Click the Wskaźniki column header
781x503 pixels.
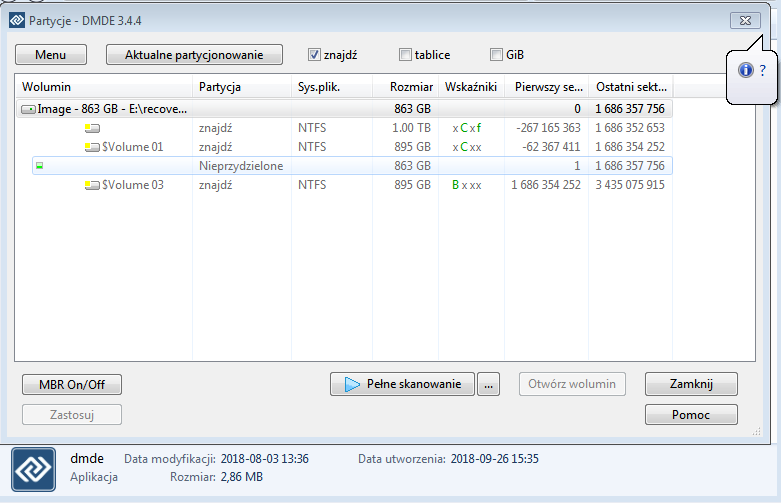pos(471,87)
